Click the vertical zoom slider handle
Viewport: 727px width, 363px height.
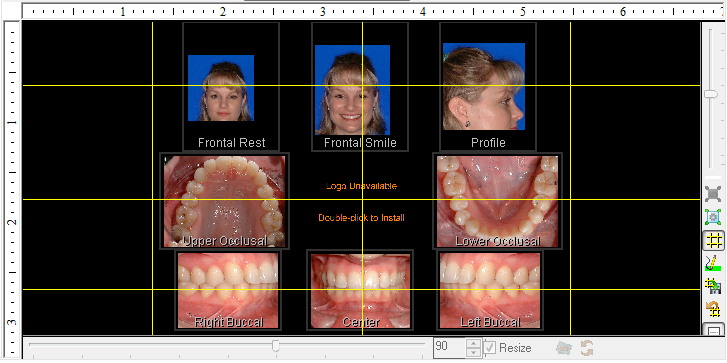pyautogui.click(x=711, y=94)
